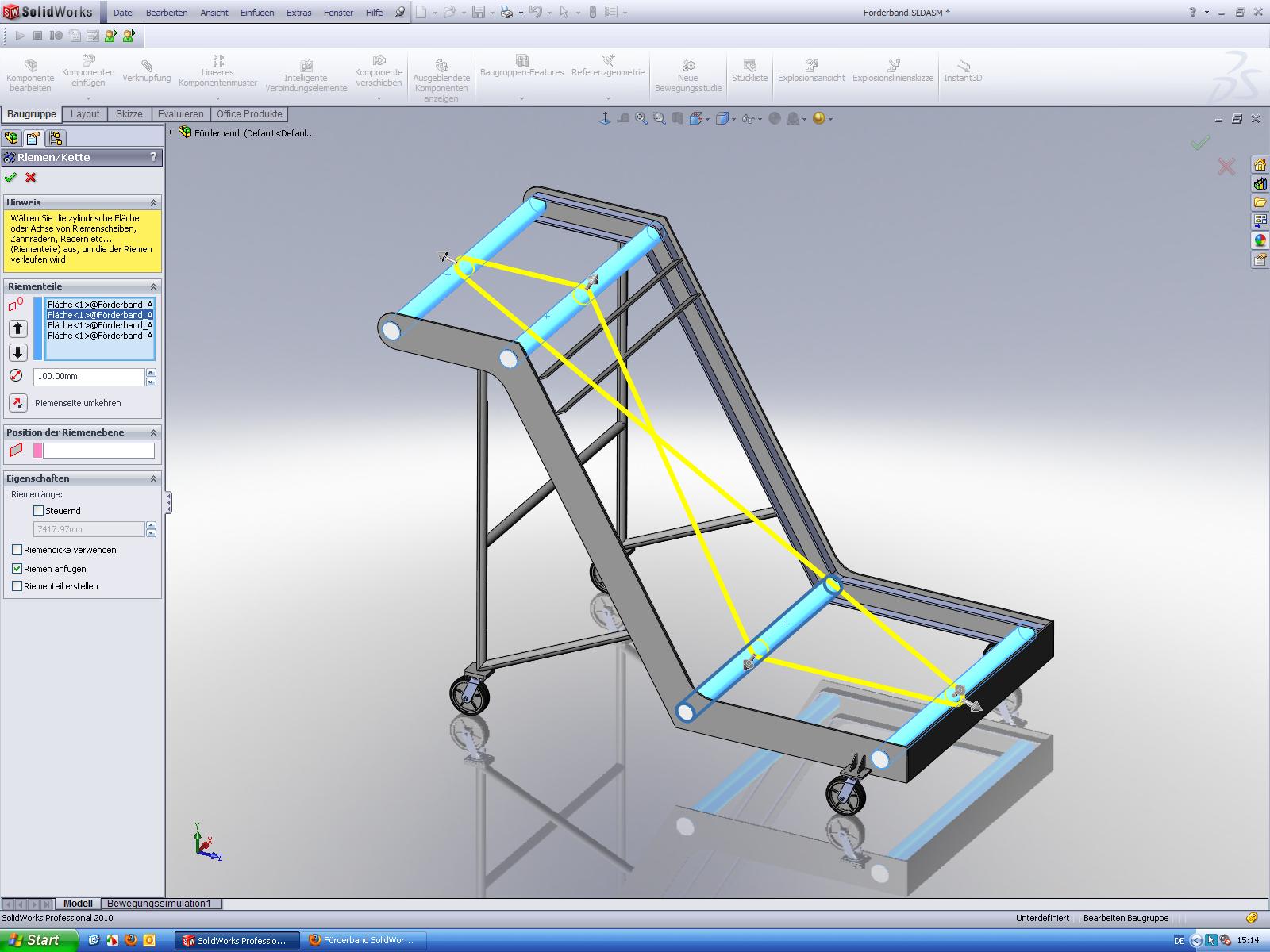Viewport: 1270px width, 952px height.
Task: Click the Komponente verschieben tool
Action: tap(379, 71)
